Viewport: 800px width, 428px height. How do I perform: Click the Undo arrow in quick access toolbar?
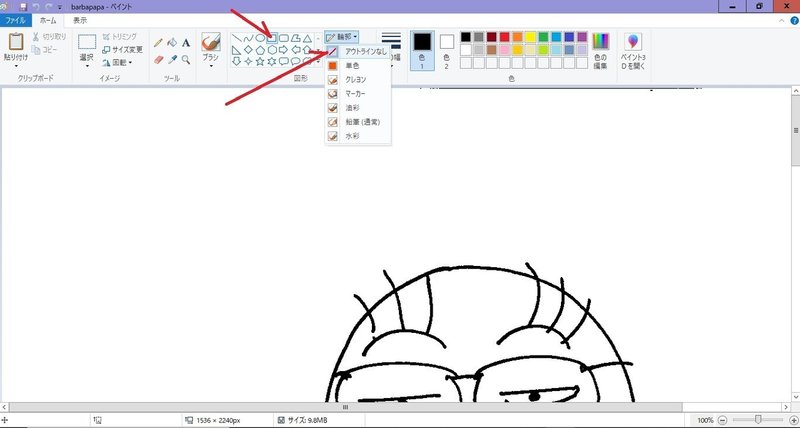tap(36, 7)
